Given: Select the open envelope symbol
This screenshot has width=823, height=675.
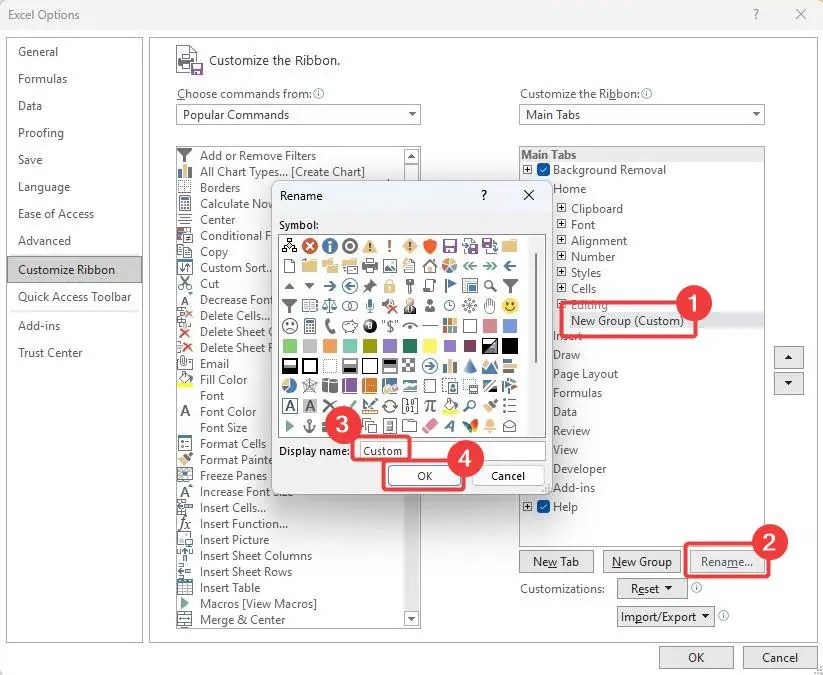Looking at the screenshot, I should coord(510,426).
